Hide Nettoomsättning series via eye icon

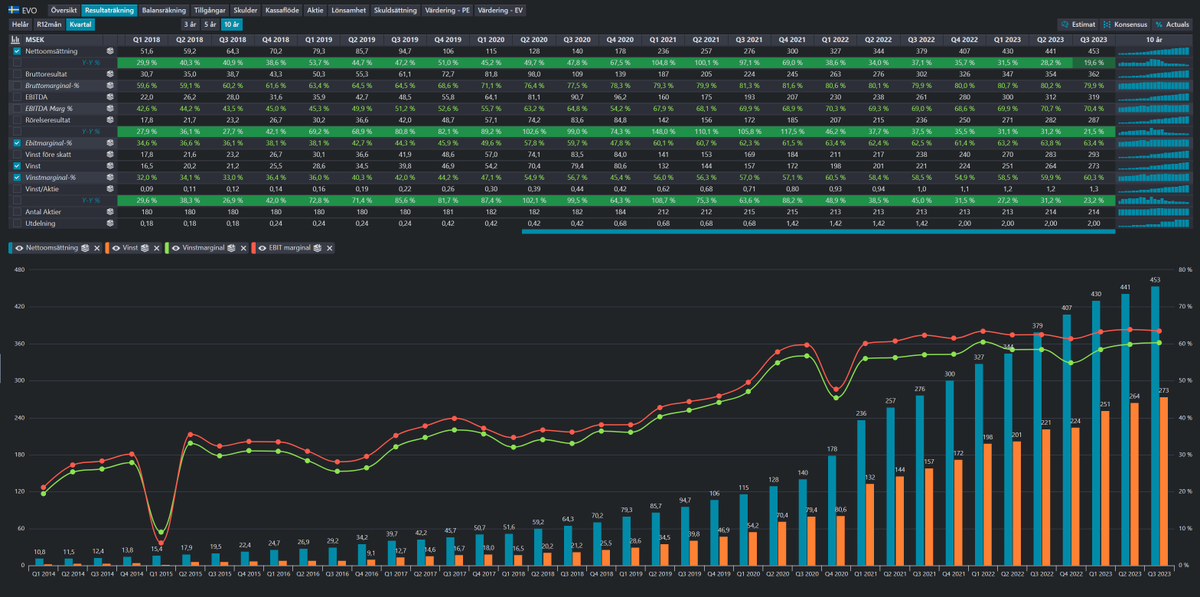pos(19,248)
